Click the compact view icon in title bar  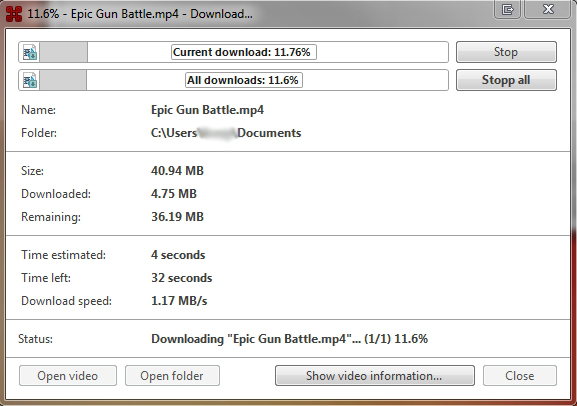click(507, 9)
